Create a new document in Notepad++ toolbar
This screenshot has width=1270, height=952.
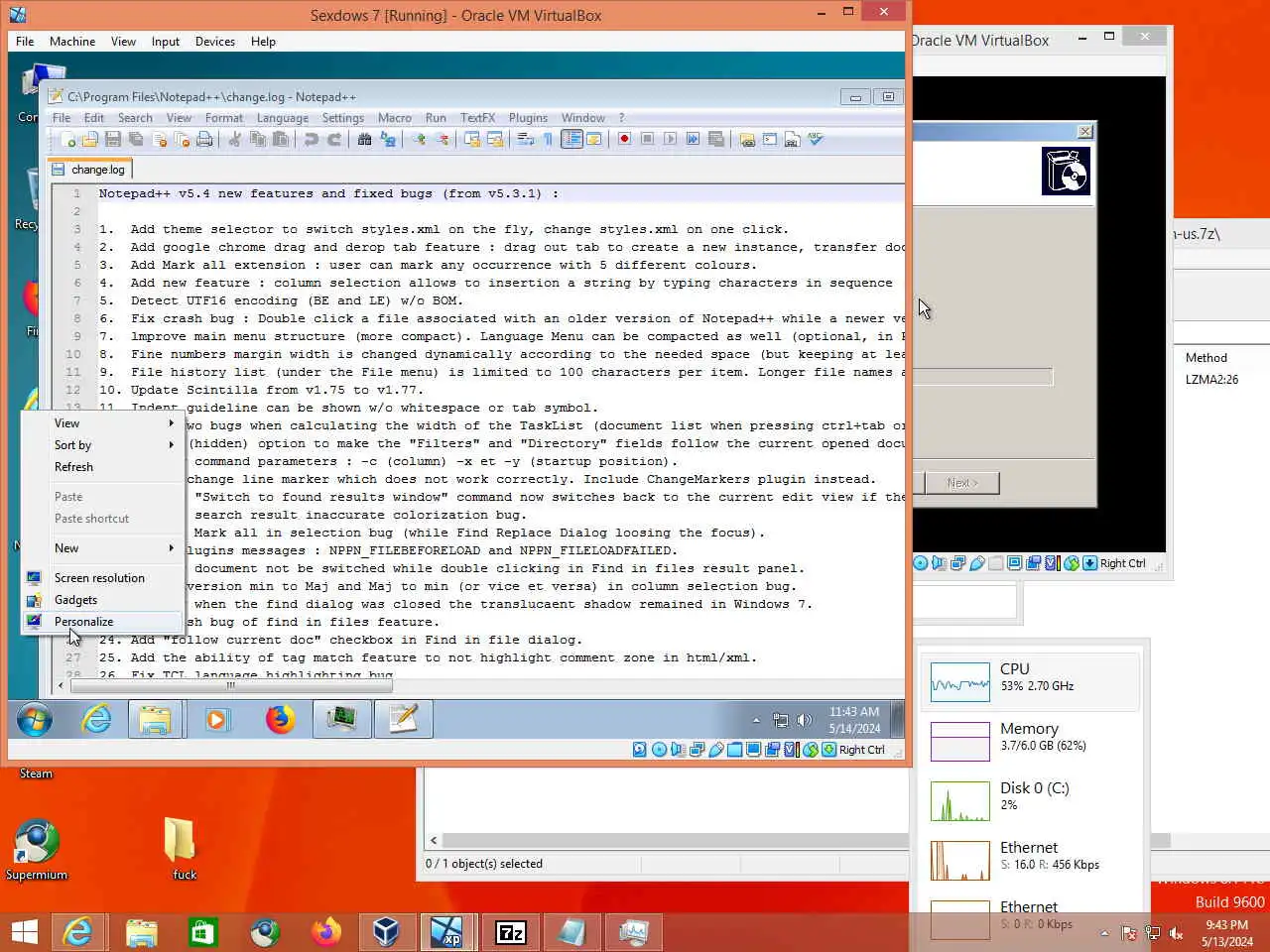(x=68, y=140)
